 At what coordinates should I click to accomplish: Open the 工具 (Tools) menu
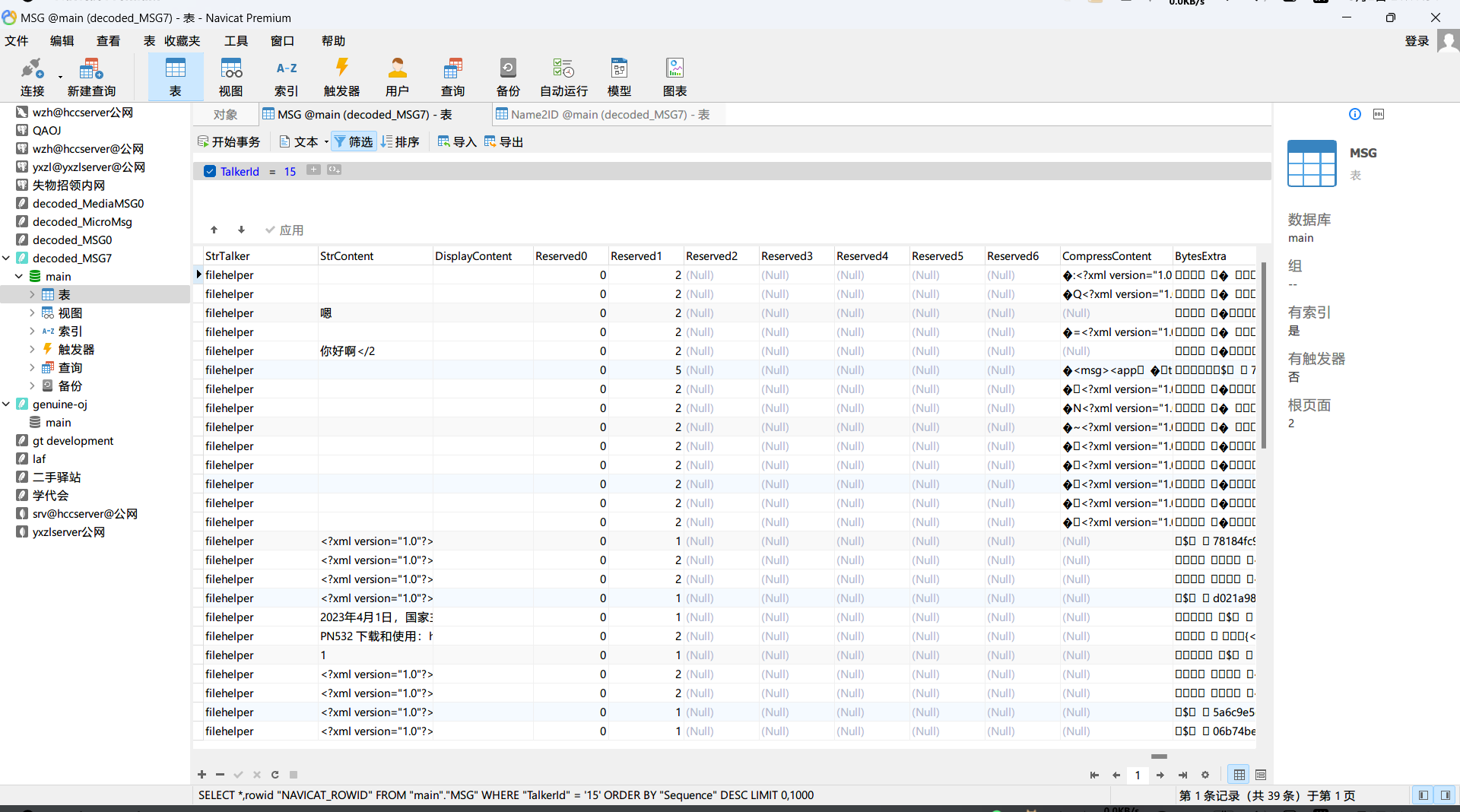236,41
